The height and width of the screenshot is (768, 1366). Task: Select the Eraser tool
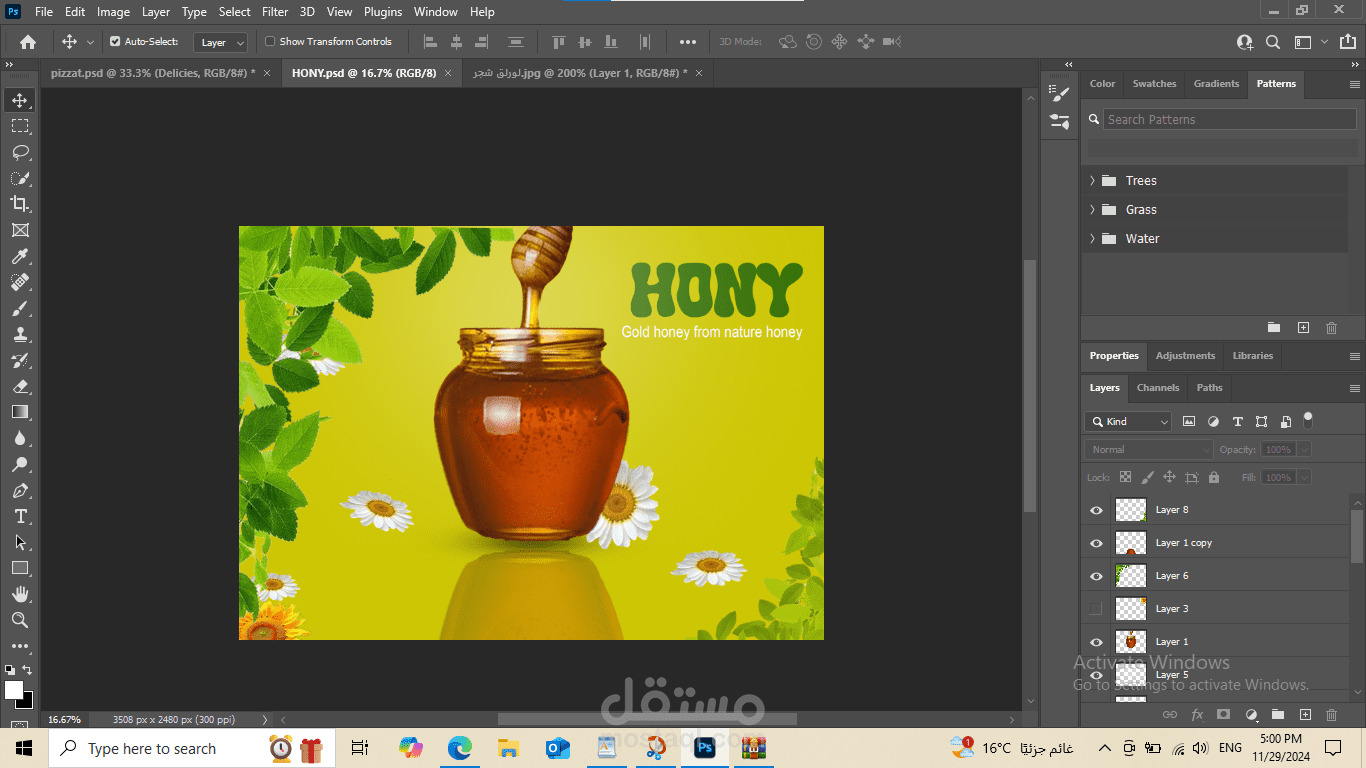(20, 386)
